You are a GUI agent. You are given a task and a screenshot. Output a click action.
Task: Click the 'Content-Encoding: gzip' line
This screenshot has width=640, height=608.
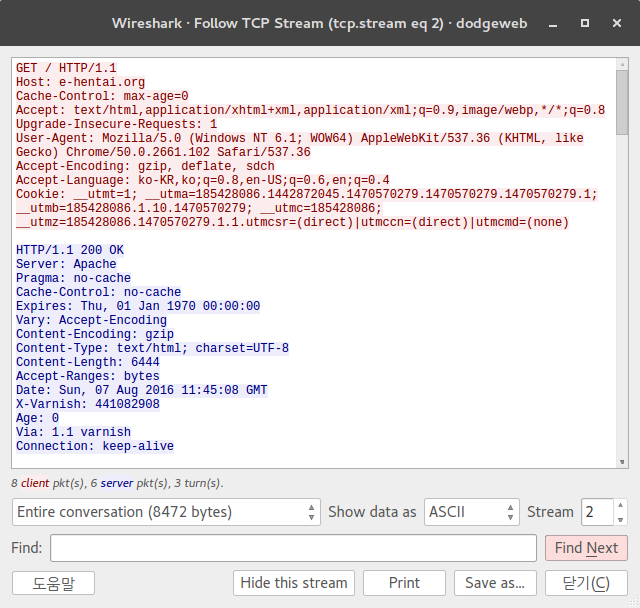(x=95, y=334)
